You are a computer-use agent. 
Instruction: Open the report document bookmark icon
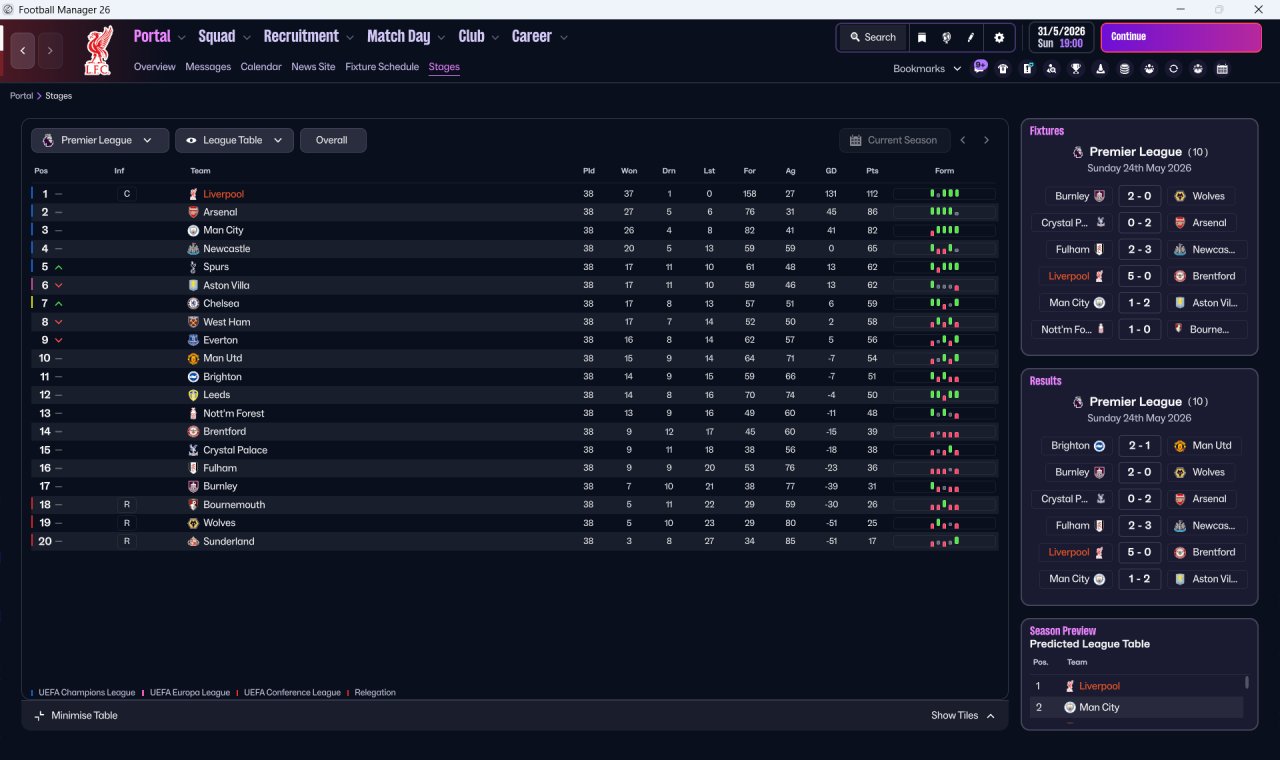point(1027,69)
